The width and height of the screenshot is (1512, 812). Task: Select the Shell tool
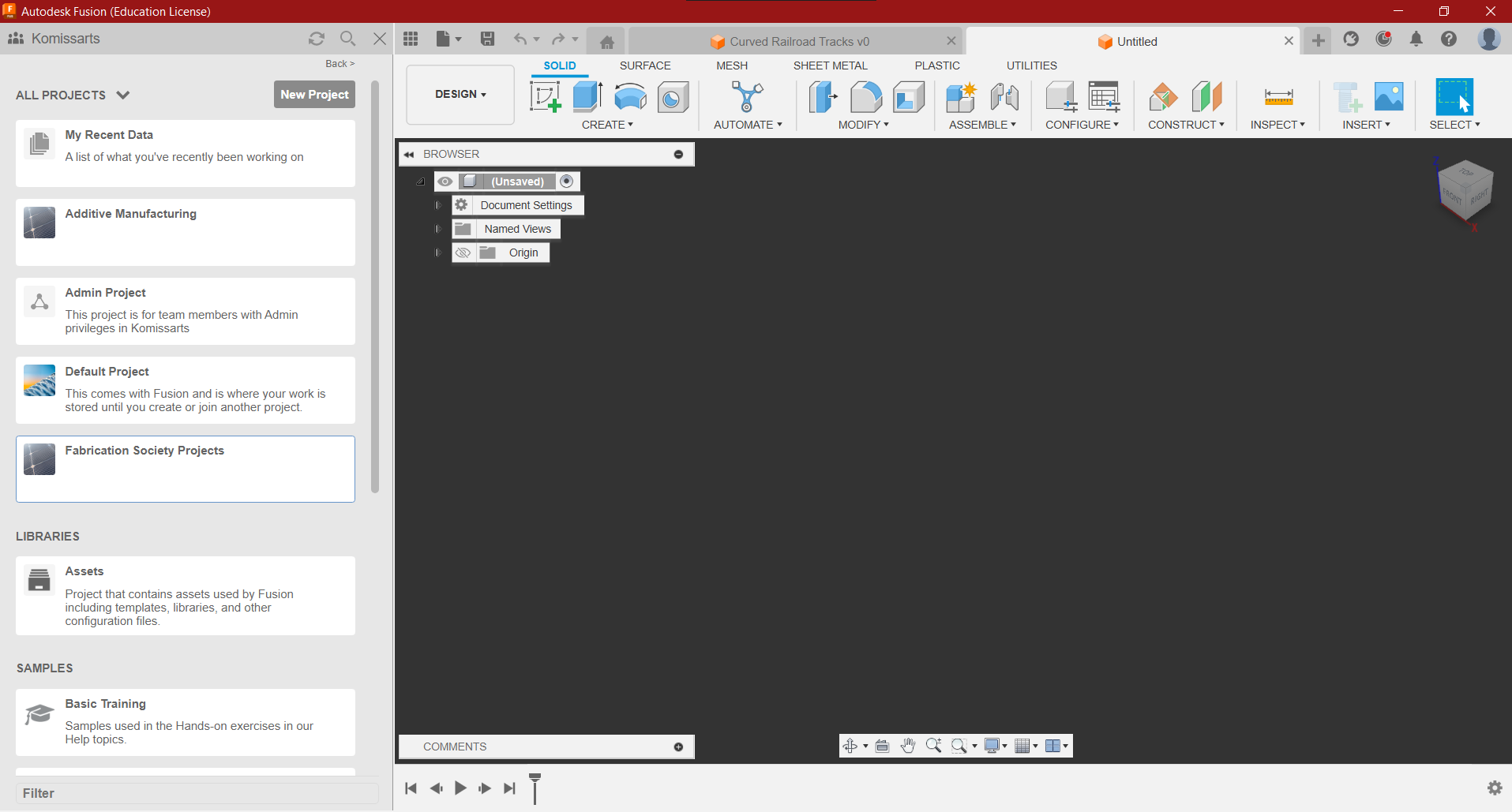tap(909, 97)
